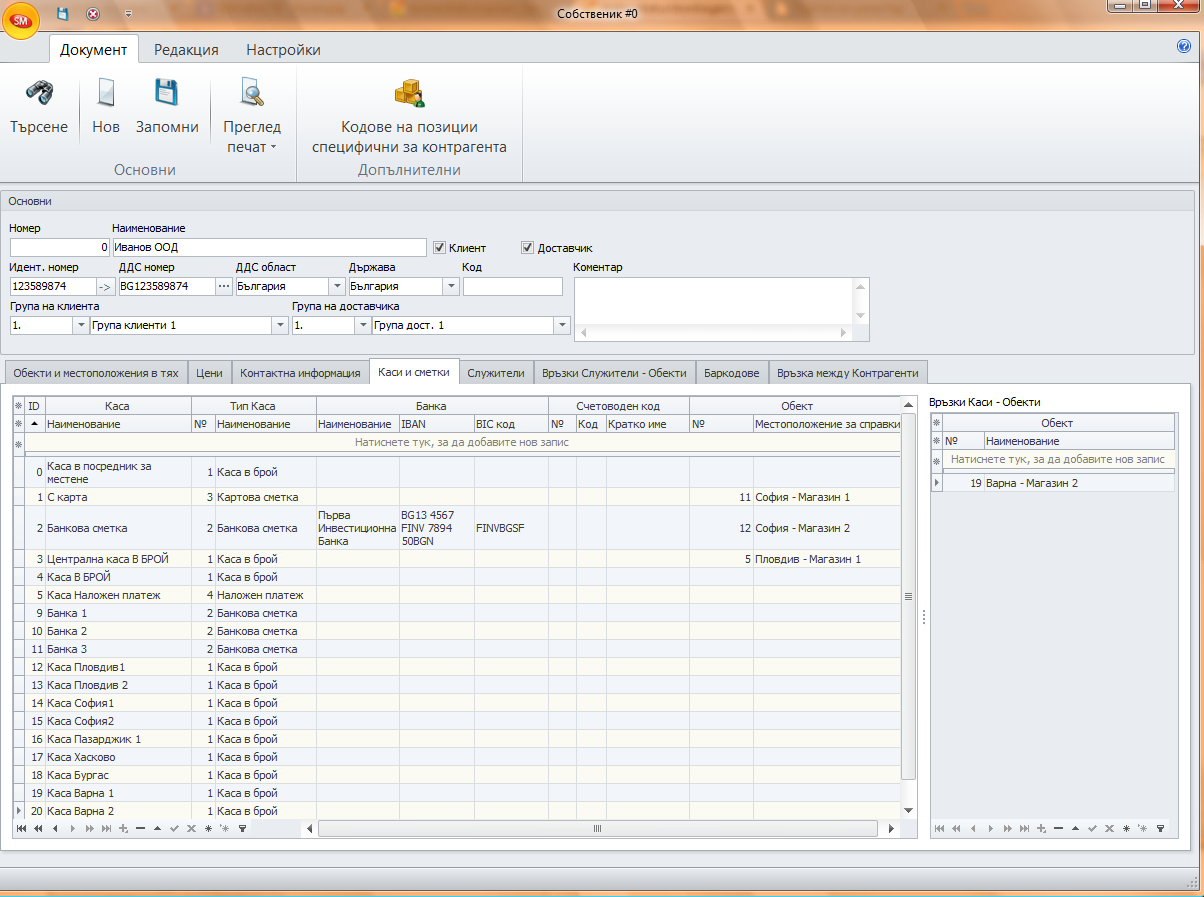The image size is (1204, 897).
Task: Open the Обекти и местоположения в тях tab
Action: (96, 373)
